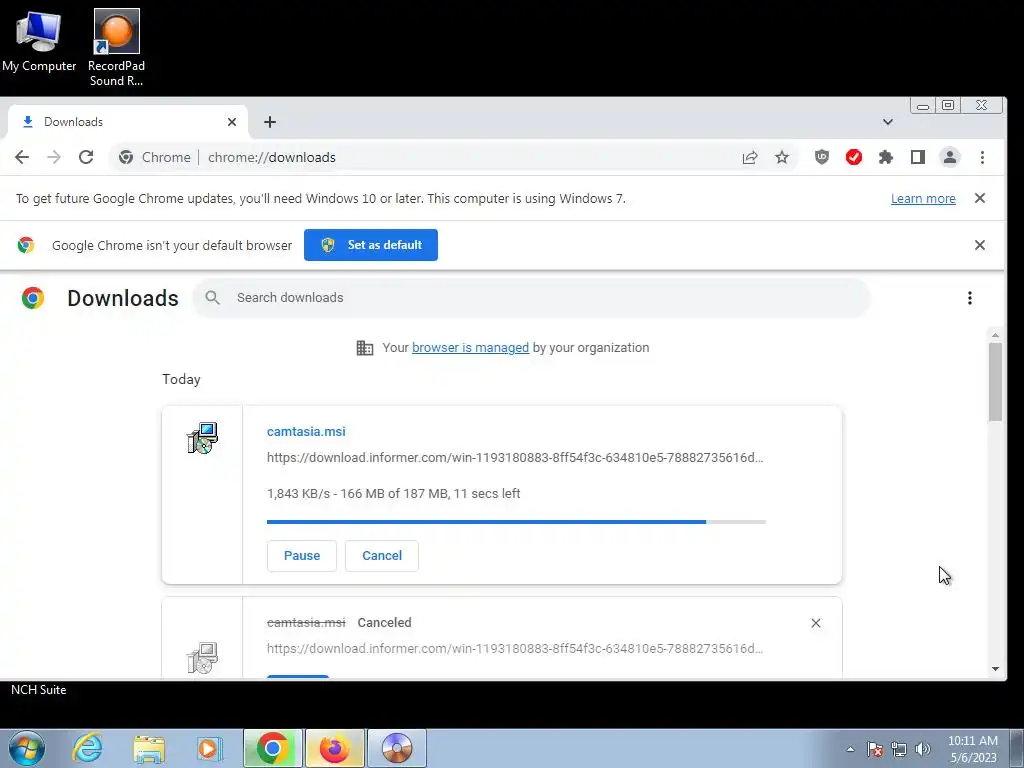Toggle the side panel

pos(918,157)
